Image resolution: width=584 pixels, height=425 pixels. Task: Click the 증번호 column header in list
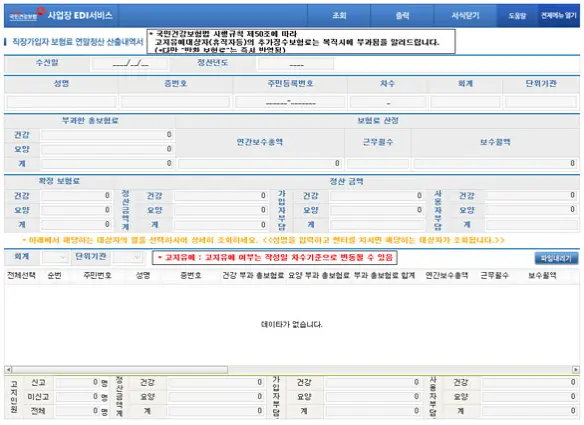(191, 276)
